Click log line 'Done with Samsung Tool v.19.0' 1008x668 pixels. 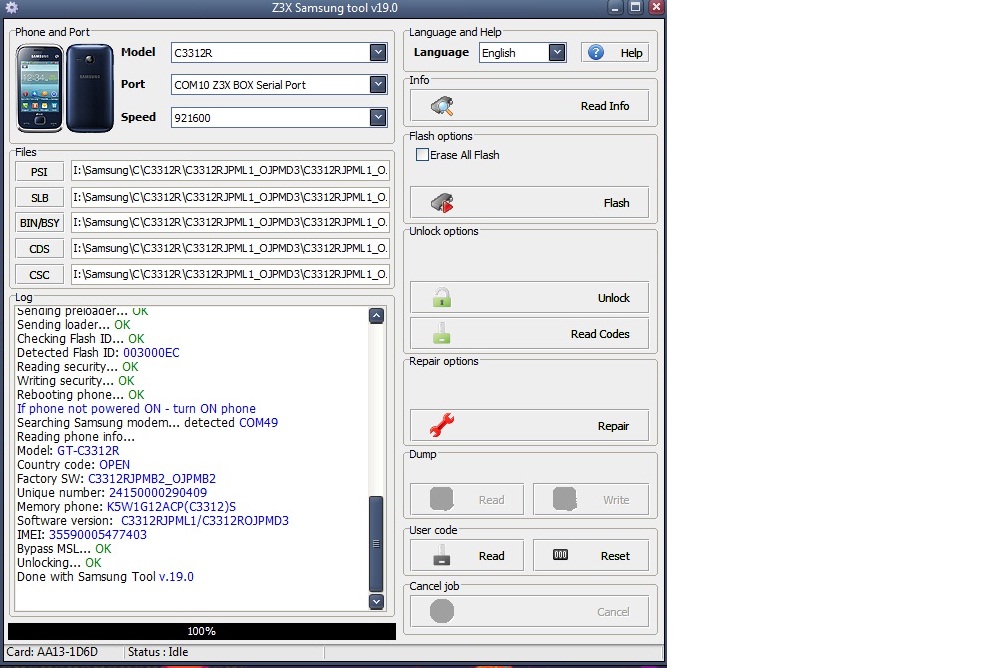click(105, 577)
